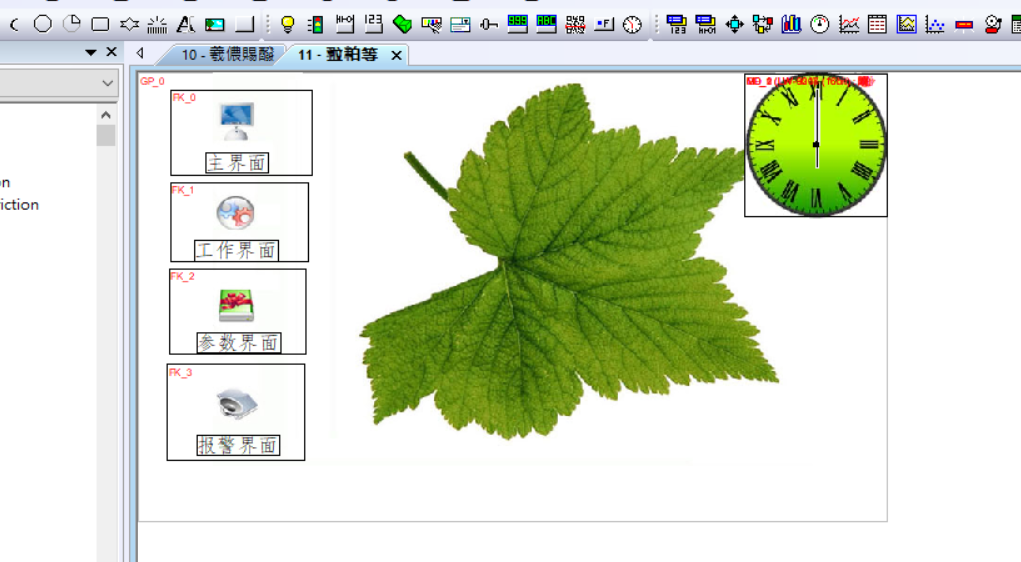This screenshot has height=562, width=1021.
Task: Select the meter gauge tool in toolbar
Action: pos(820,25)
